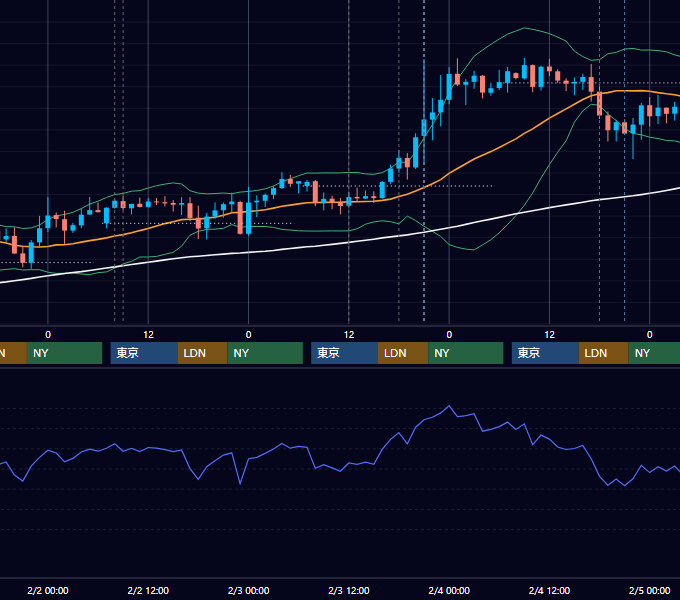The width and height of the screenshot is (680, 600).
Task: Click the 2/2 00:00 date label
Action: click(48, 590)
